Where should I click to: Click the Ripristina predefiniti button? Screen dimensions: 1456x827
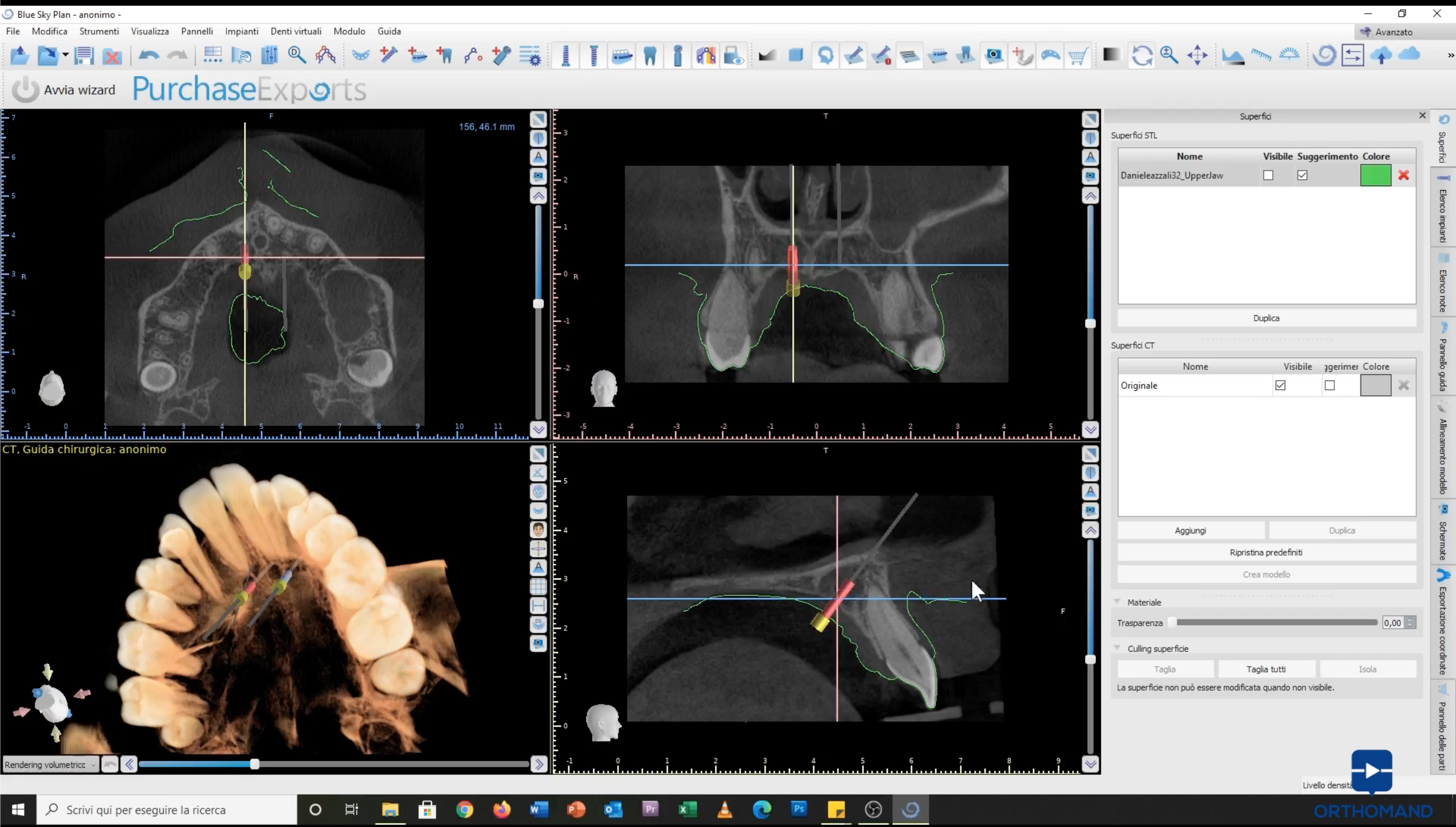(x=1265, y=552)
